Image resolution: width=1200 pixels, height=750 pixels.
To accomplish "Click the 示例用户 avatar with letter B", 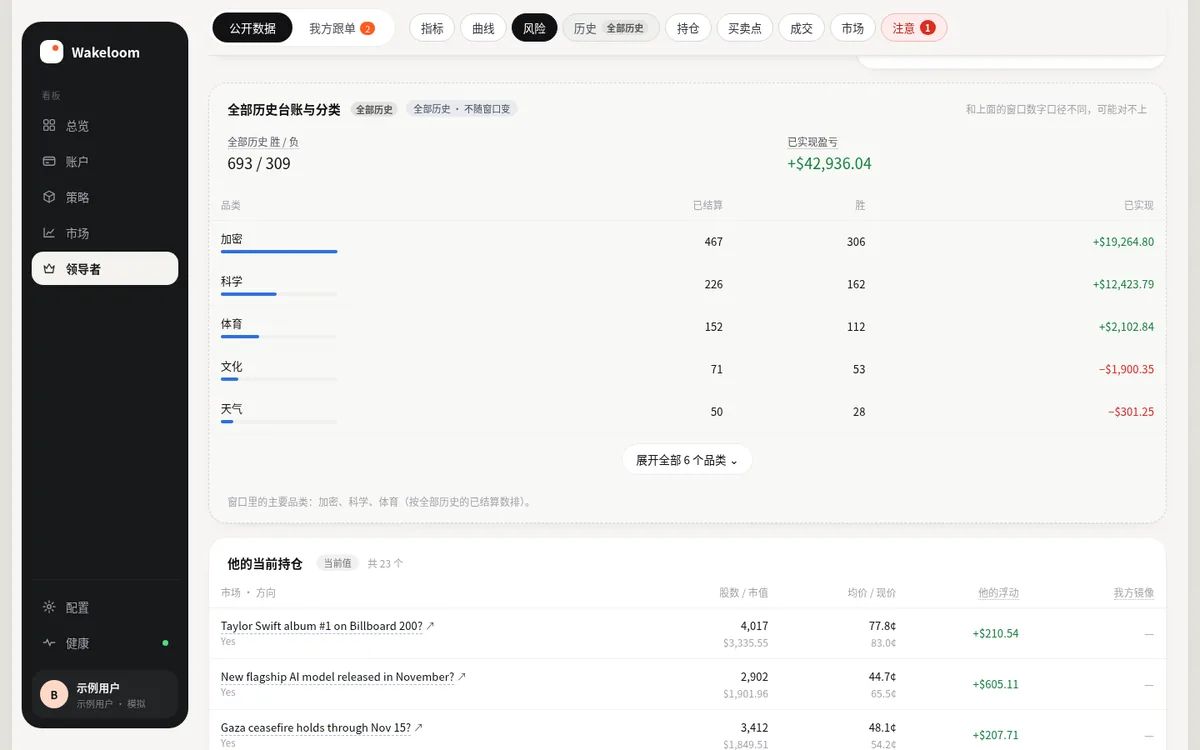I will point(54,694).
